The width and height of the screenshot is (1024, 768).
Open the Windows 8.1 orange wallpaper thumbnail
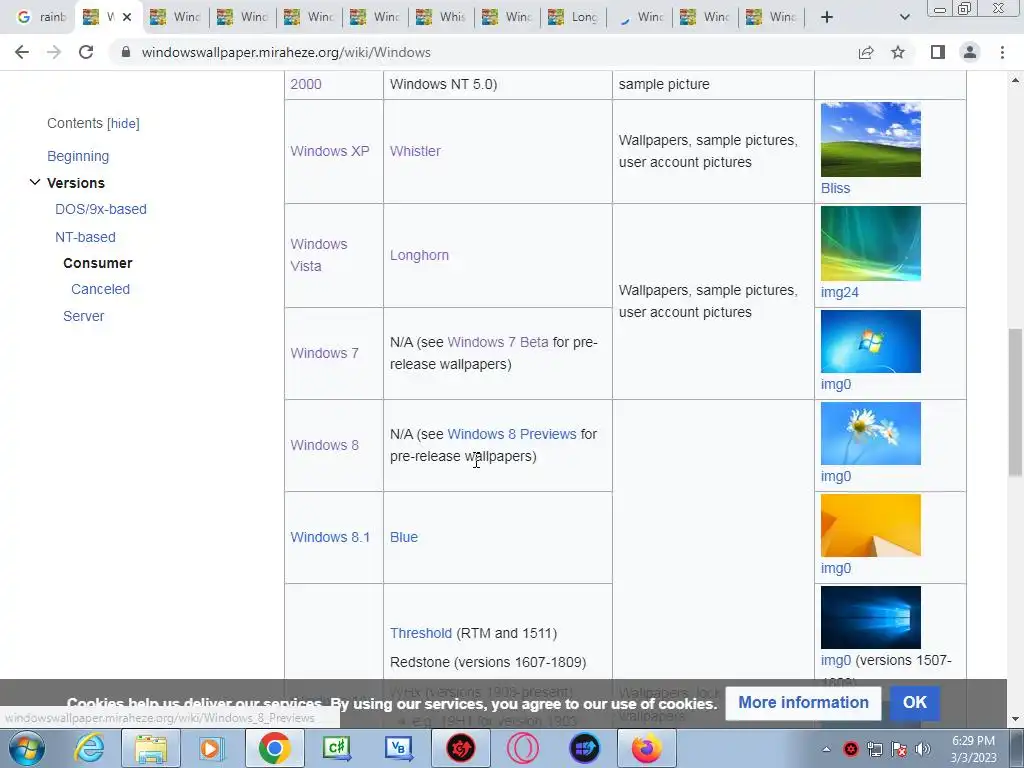(x=871, y=526)
